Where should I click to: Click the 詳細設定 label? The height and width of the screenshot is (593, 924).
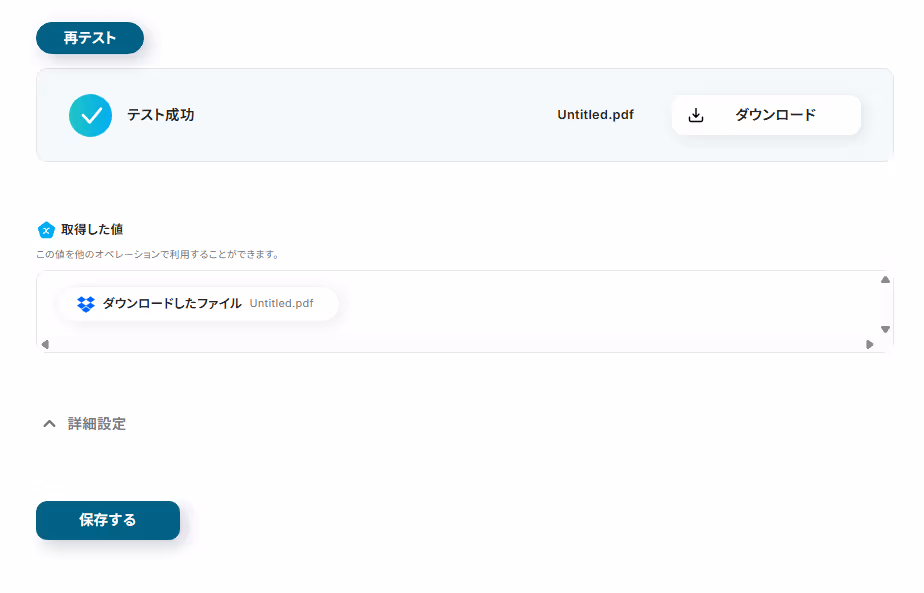tap(97, 424)
